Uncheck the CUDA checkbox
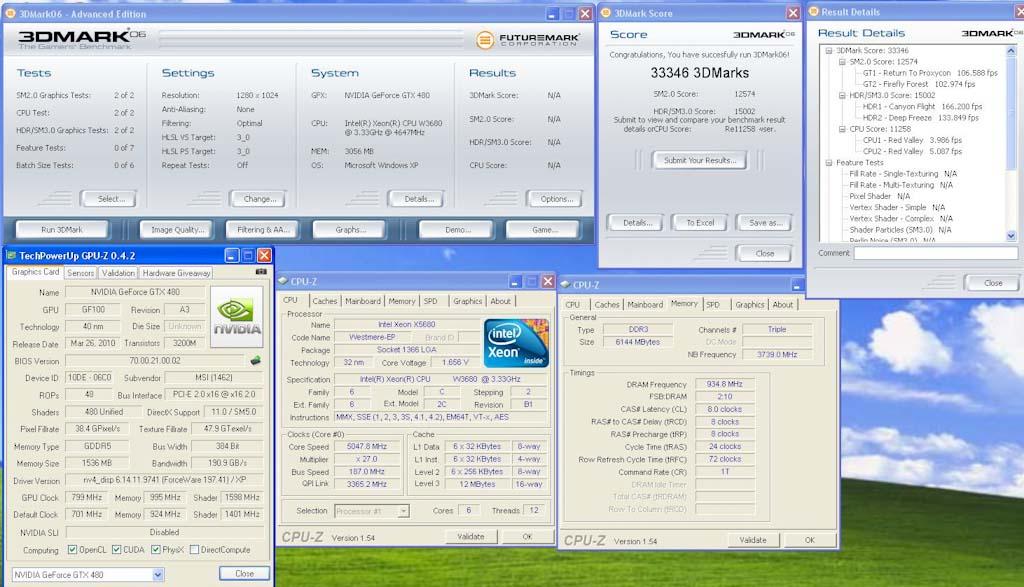 116,550
